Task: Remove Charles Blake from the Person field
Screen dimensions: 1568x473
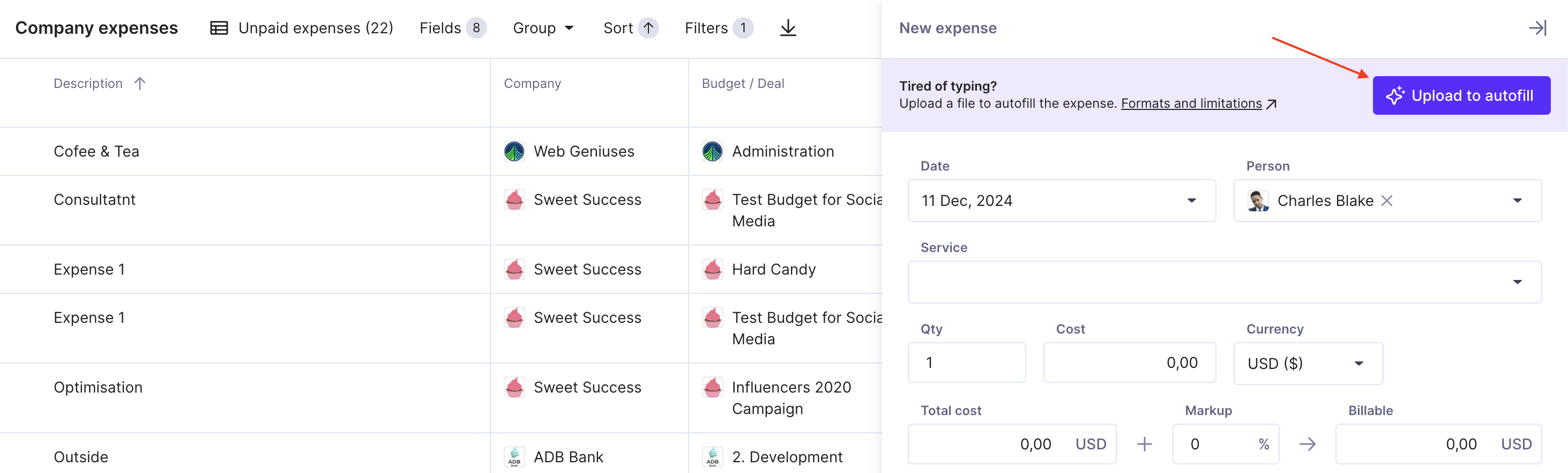Action: pyautogui.click(x=1387, y=201)
